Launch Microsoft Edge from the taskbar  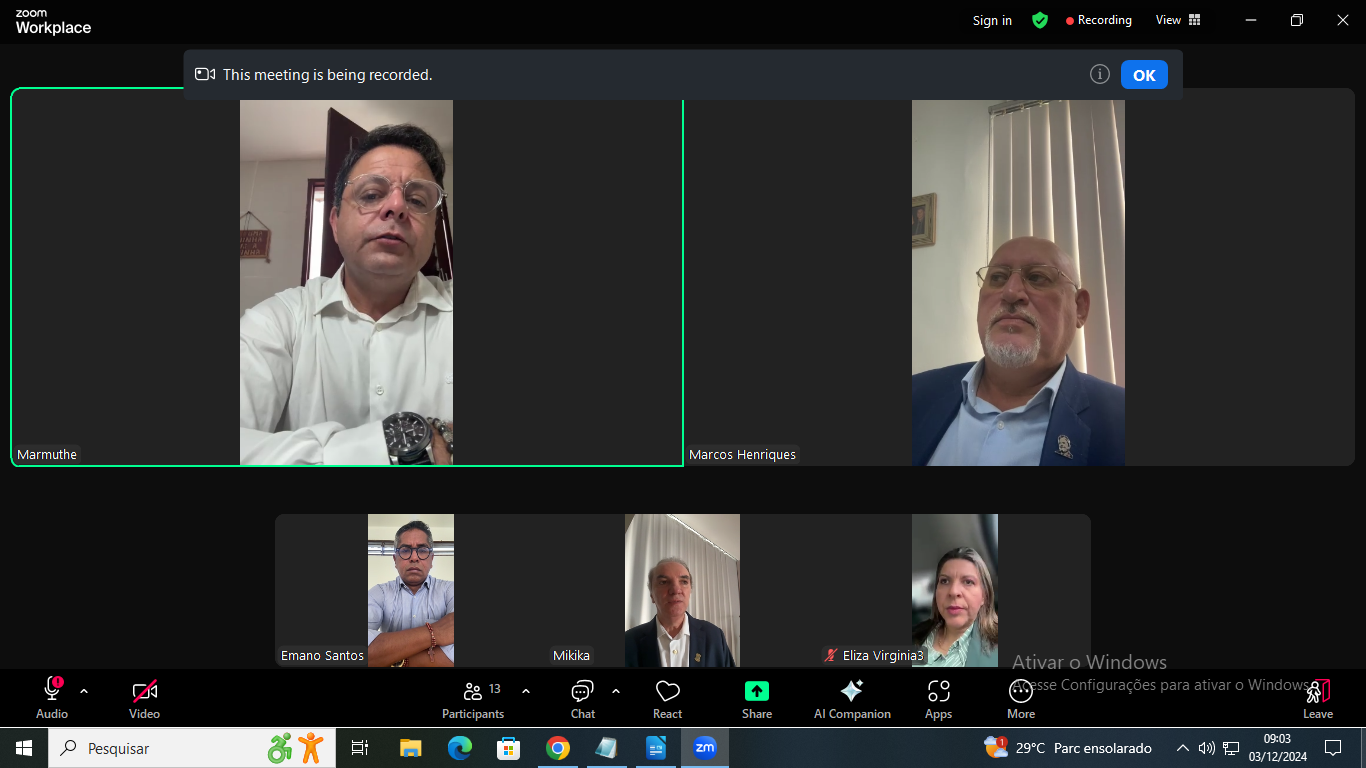tap(459, 748)
